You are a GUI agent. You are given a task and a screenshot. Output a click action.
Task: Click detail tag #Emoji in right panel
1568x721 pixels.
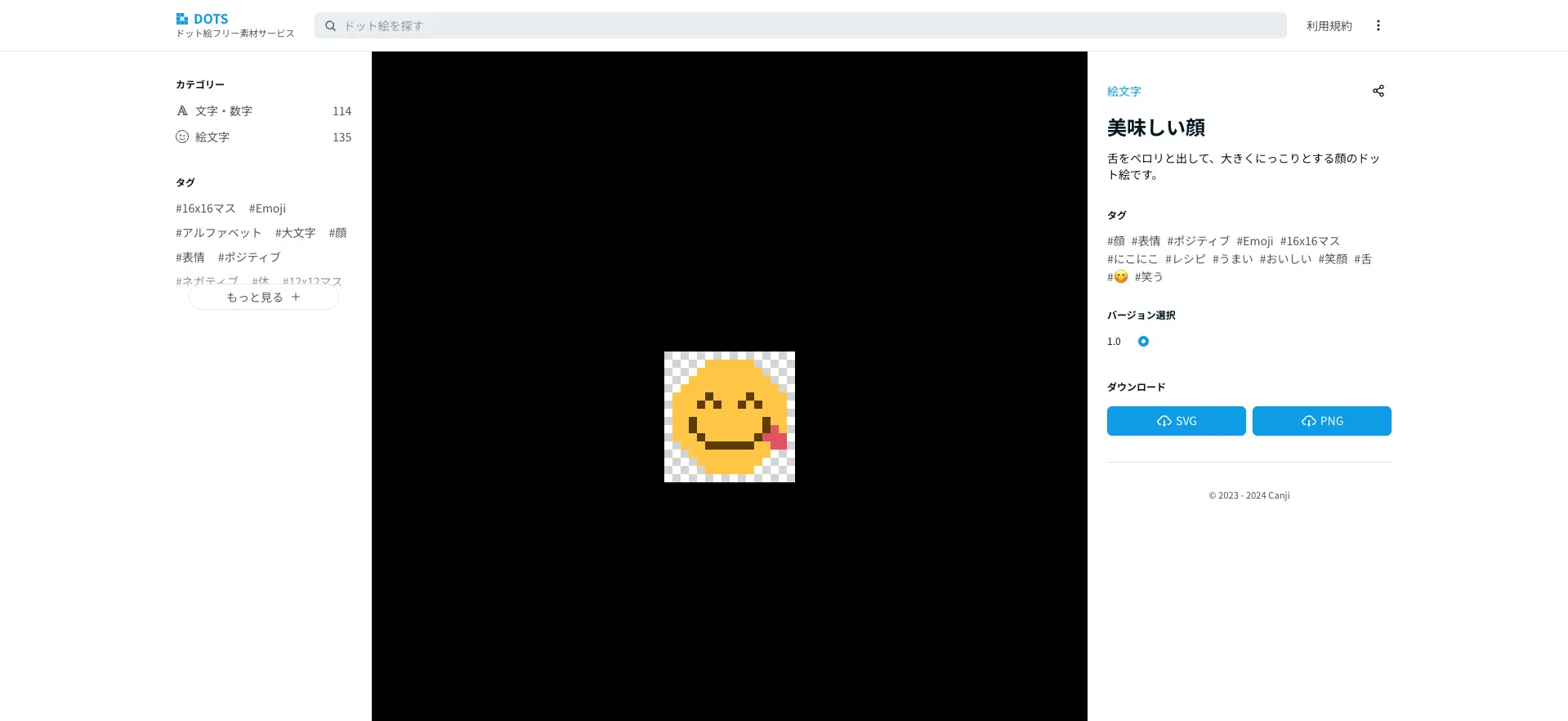(1254, 241)
